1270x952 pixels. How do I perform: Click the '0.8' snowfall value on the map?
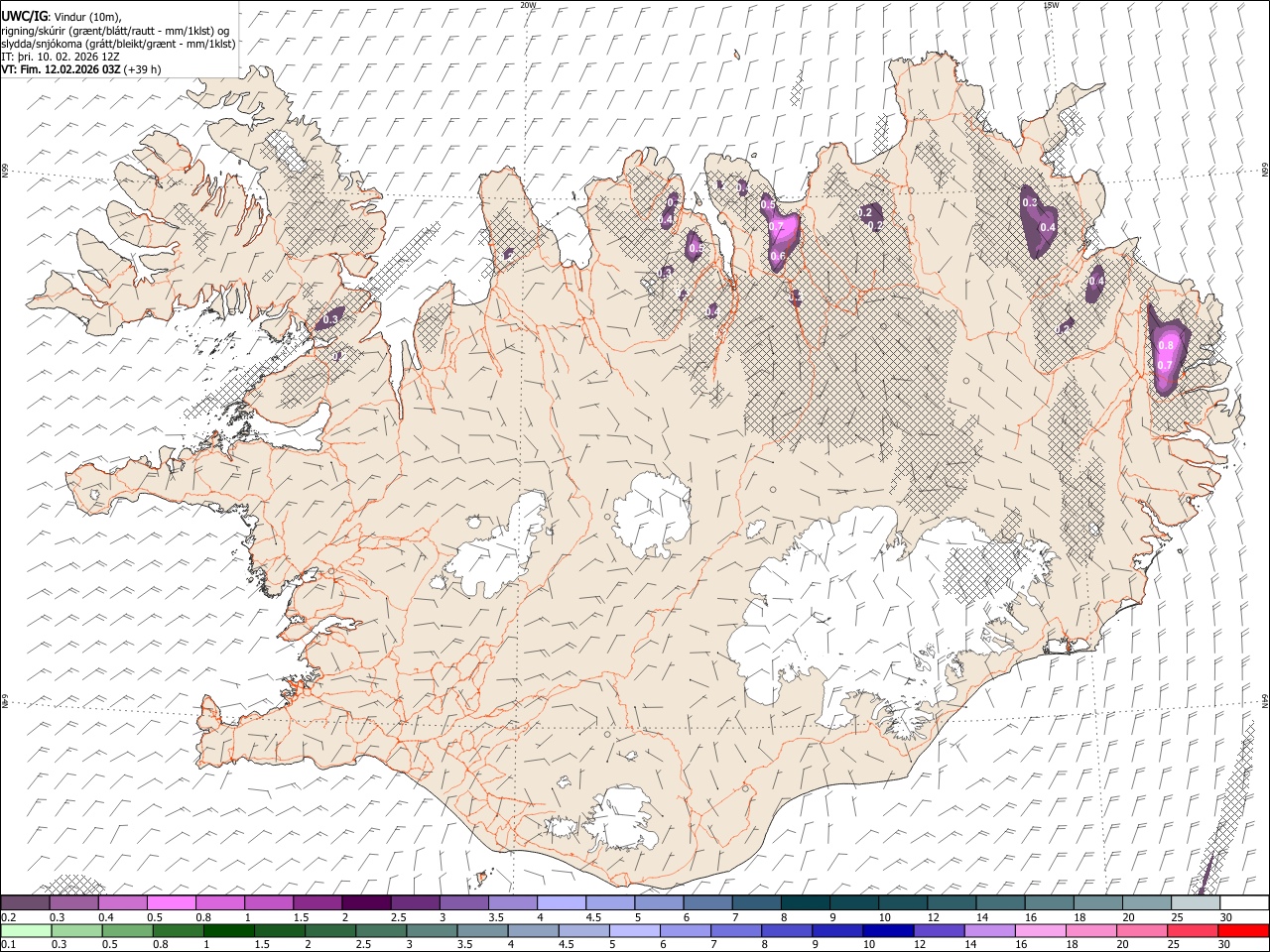[1167, 345]
